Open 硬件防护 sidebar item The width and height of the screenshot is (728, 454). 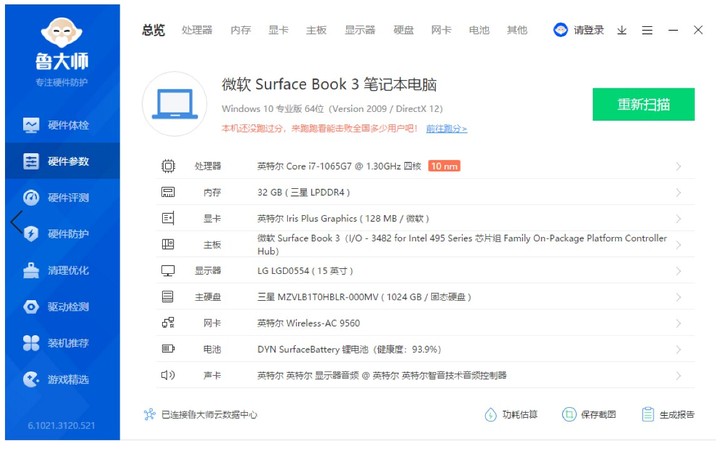62,234
